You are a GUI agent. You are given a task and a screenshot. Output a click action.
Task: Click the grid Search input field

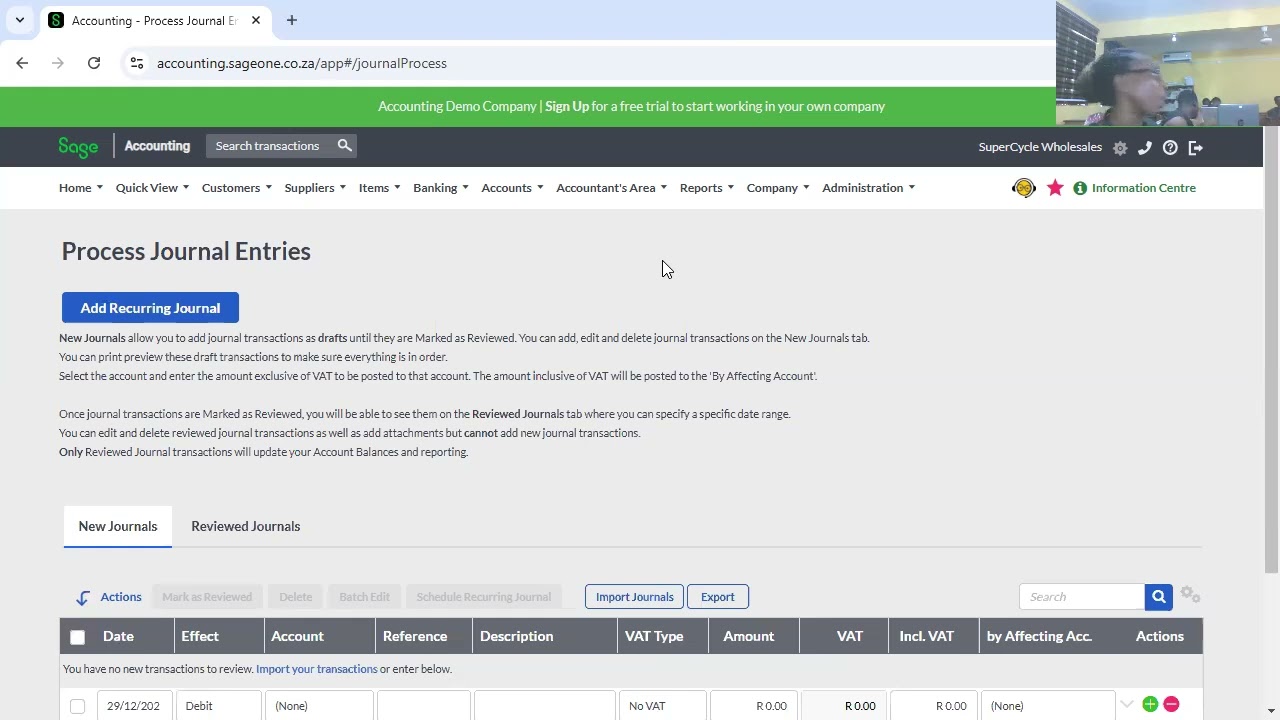click(x=1082, y=597)
